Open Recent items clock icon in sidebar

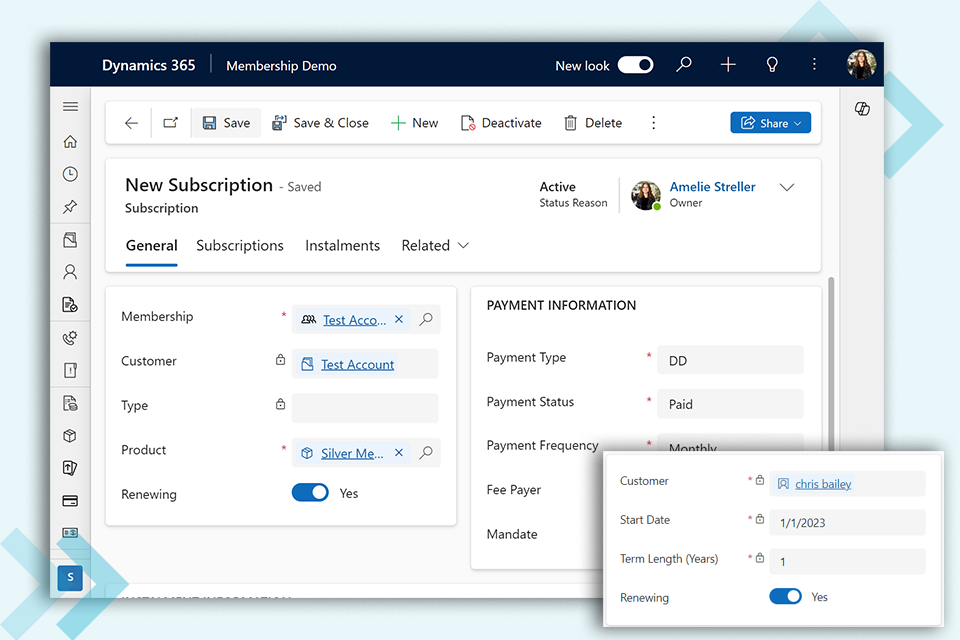click(70, 174)
